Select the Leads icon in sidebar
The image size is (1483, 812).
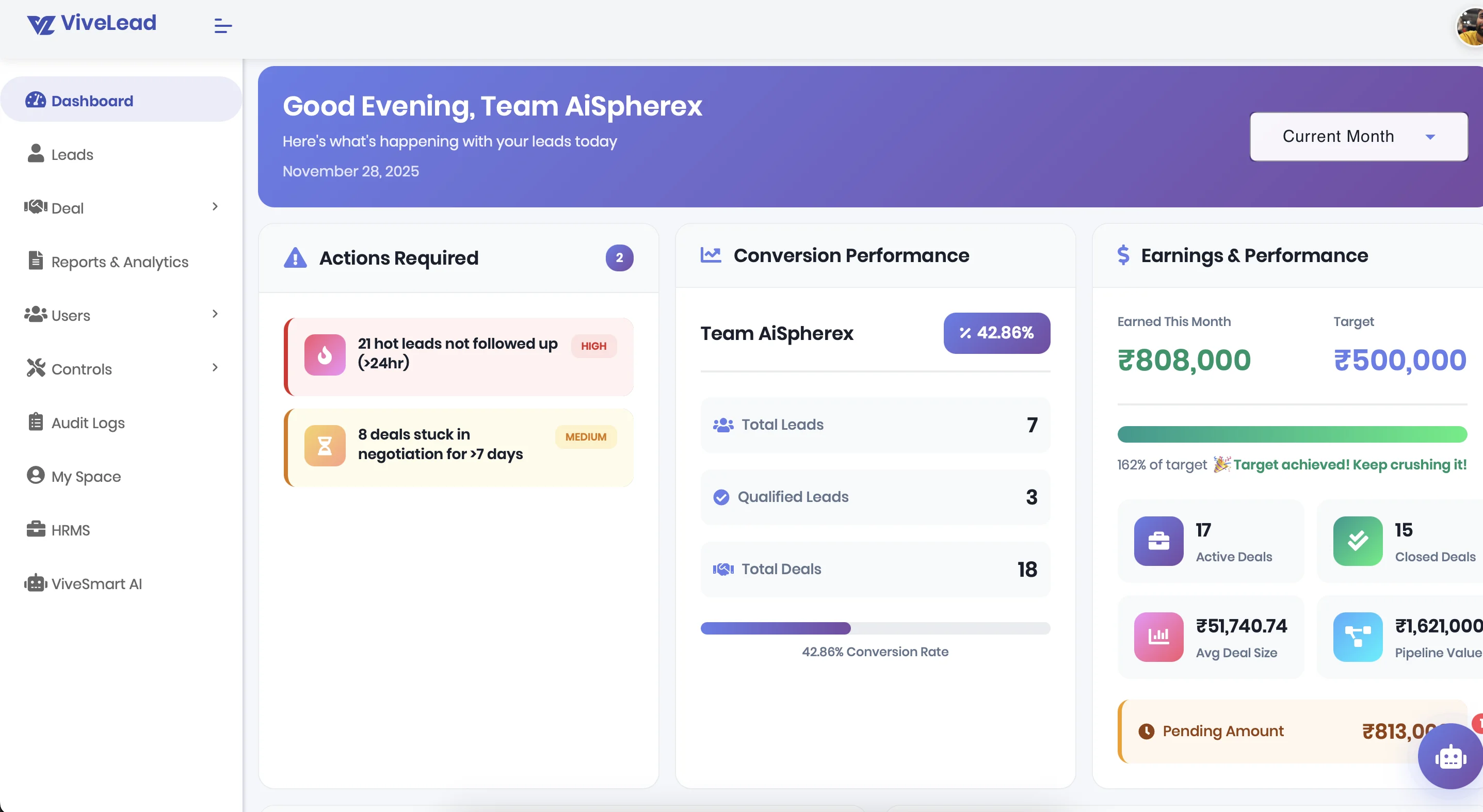pos(36,154)
